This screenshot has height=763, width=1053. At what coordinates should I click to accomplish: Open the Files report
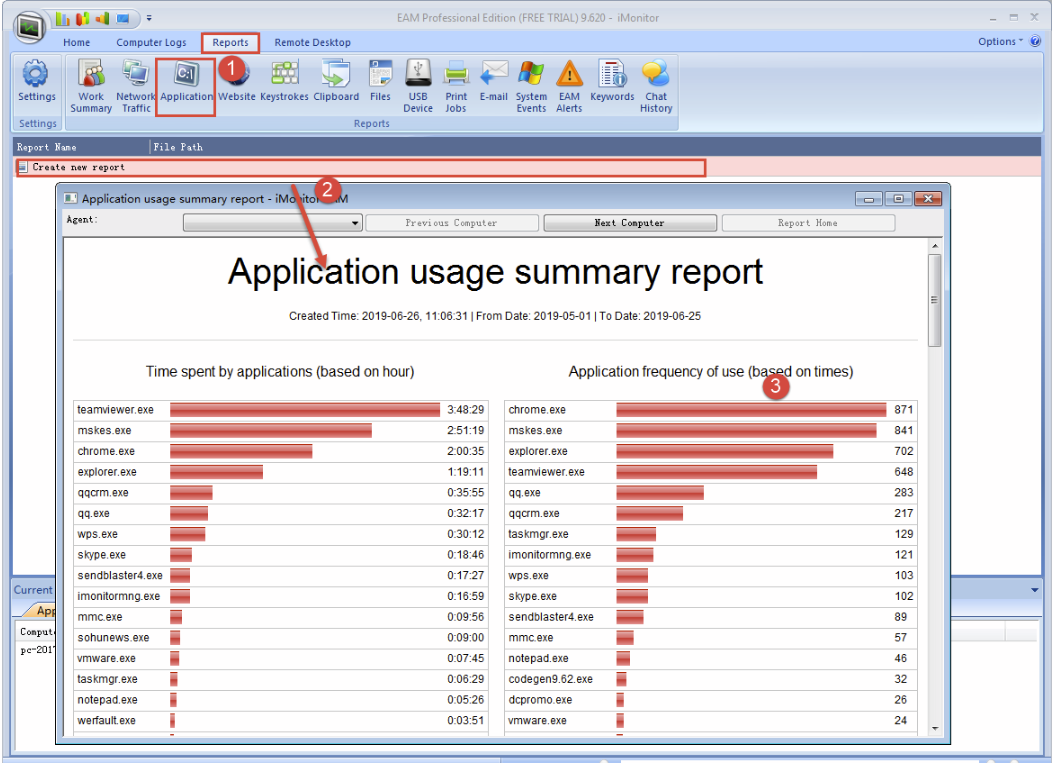click(380, 81)
